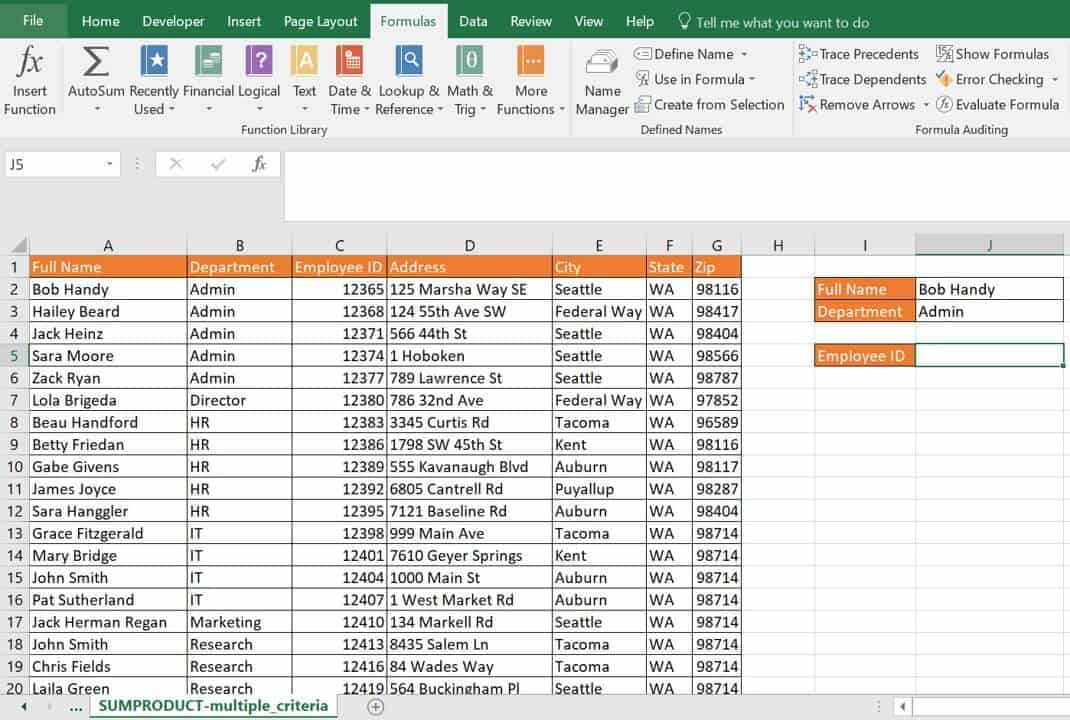The height and width of the screenshot is (720, 1070).
Task: Click the previous sheet navigation arrow
Action: (24, 707)
